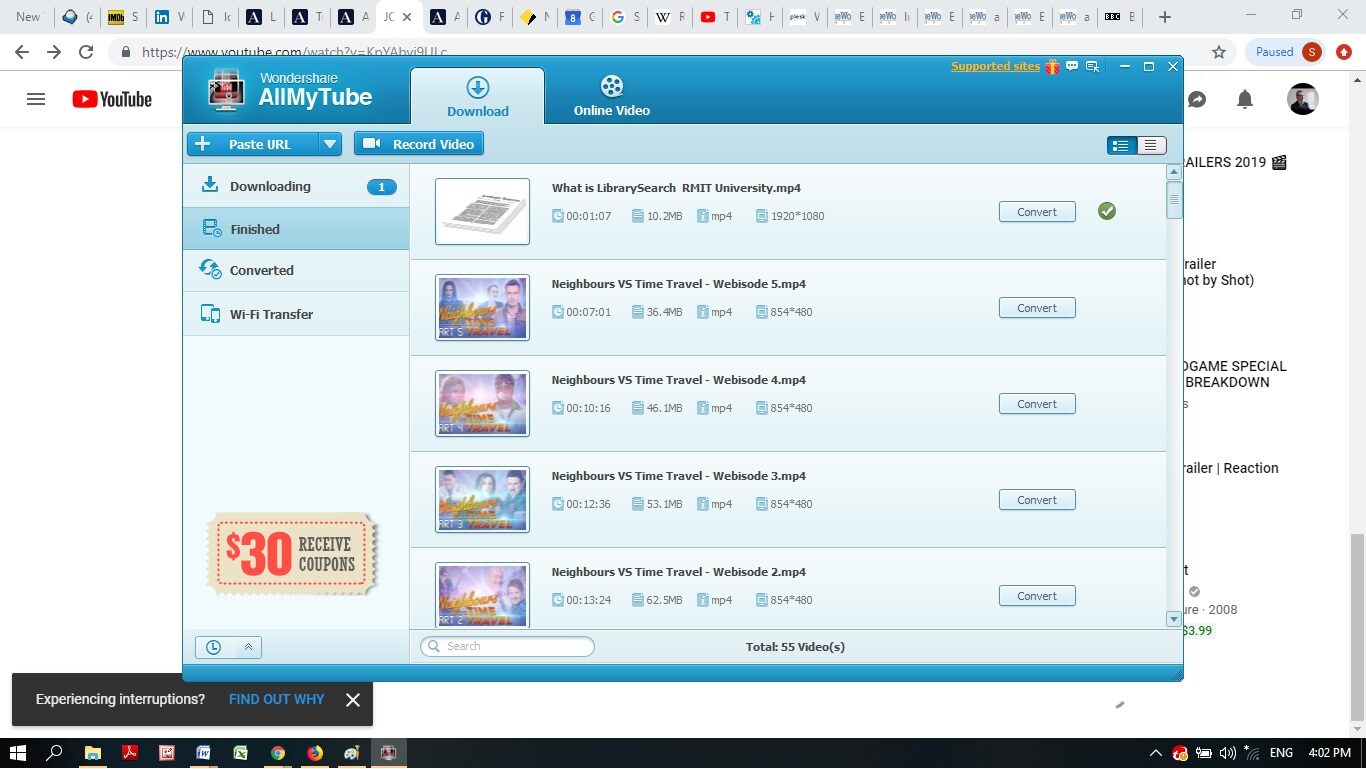Open the Webisode 4 video thumbnail
The image size is (1366, 769).
[x=482, y=403]
